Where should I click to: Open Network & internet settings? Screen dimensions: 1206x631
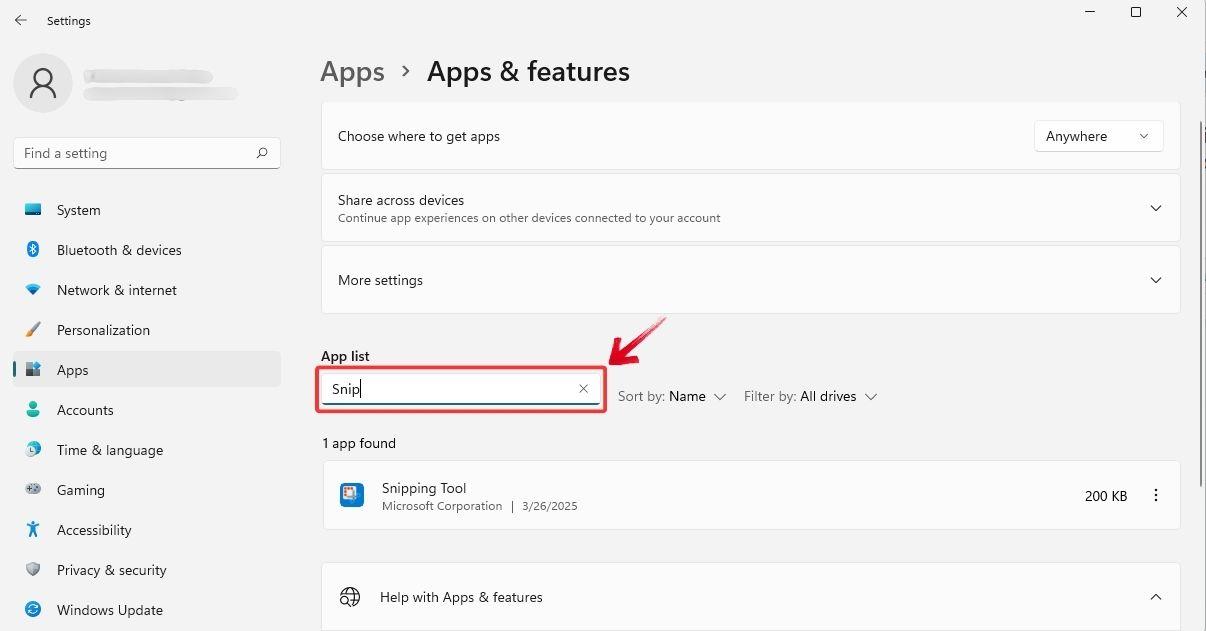click(x=116, y=290)
